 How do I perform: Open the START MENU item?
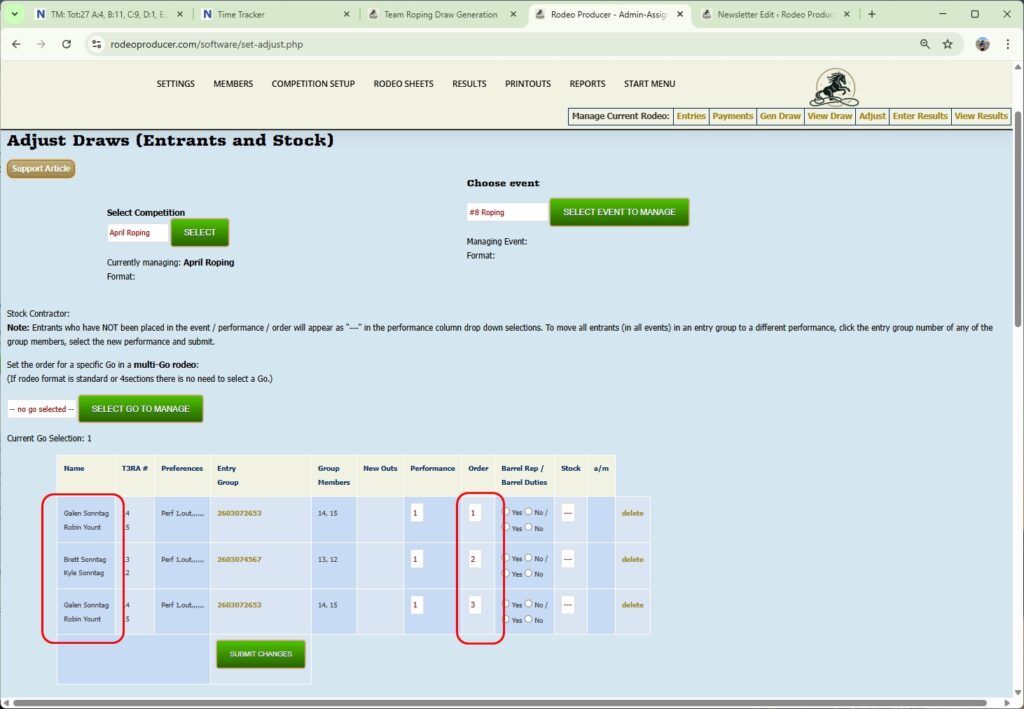(650, 84)
